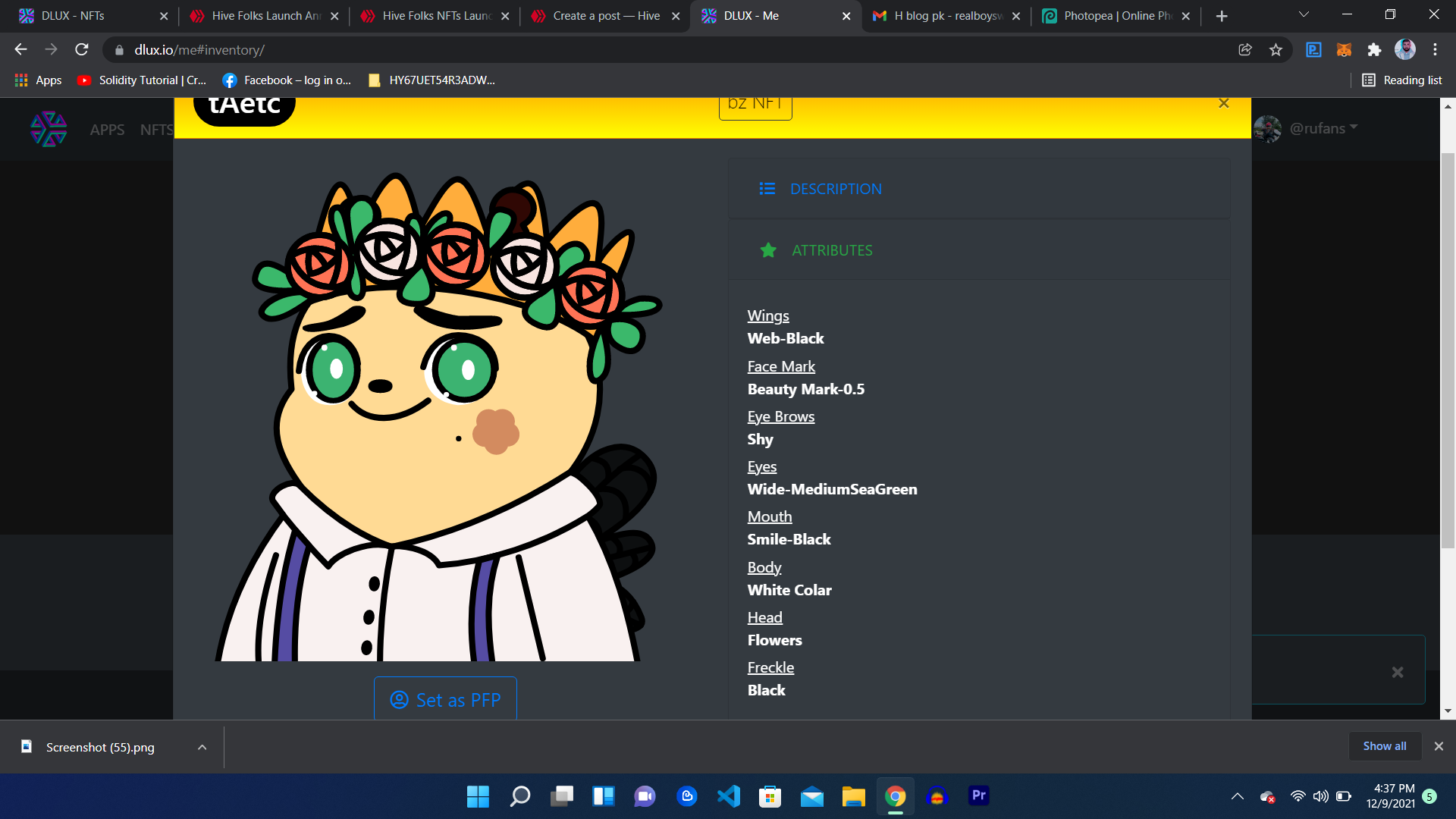Open the HY67UET54R3ADW bookmark folder
The width and height of the screenshot is (1456, 819).
(431, 80)
